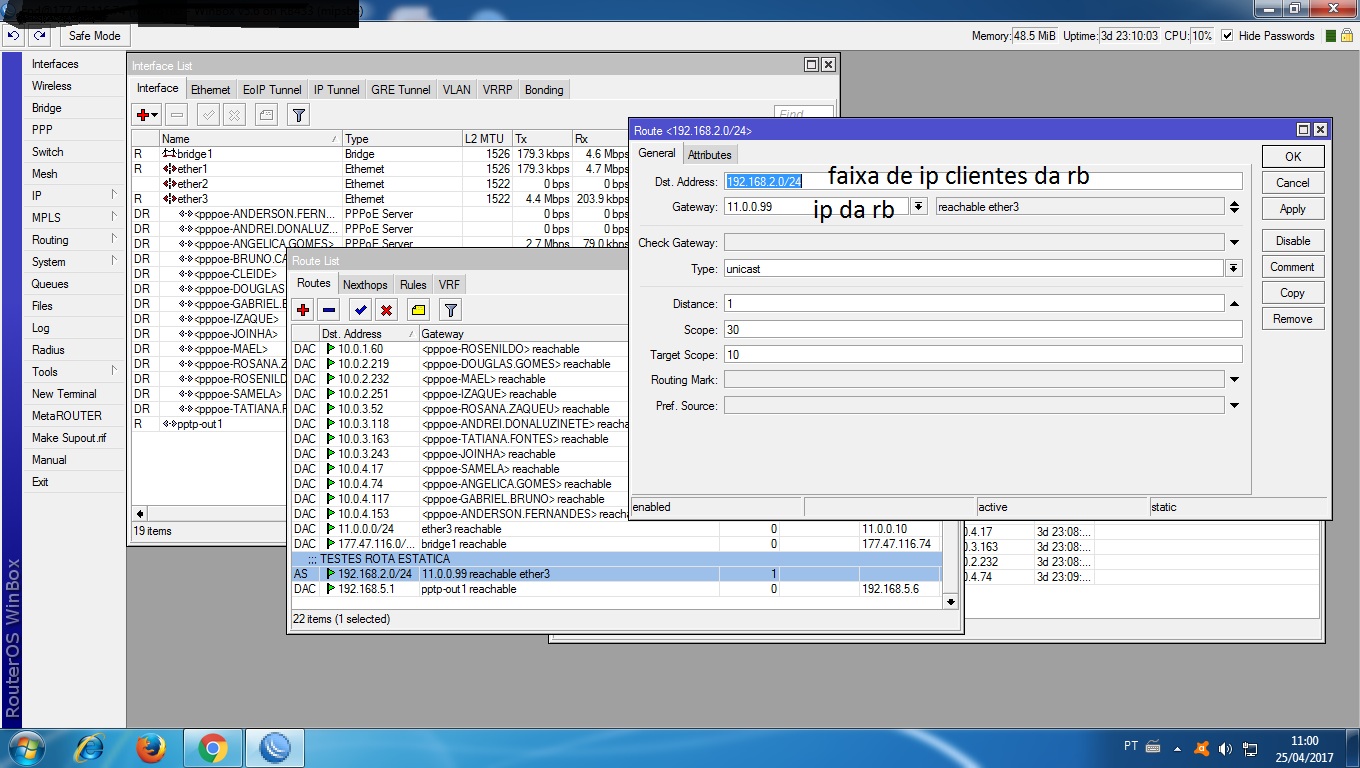Click the filter funnel icon in Interface List
Image resolution: width=1360 pixels, height=768 pixels.
tap(298, 115)
